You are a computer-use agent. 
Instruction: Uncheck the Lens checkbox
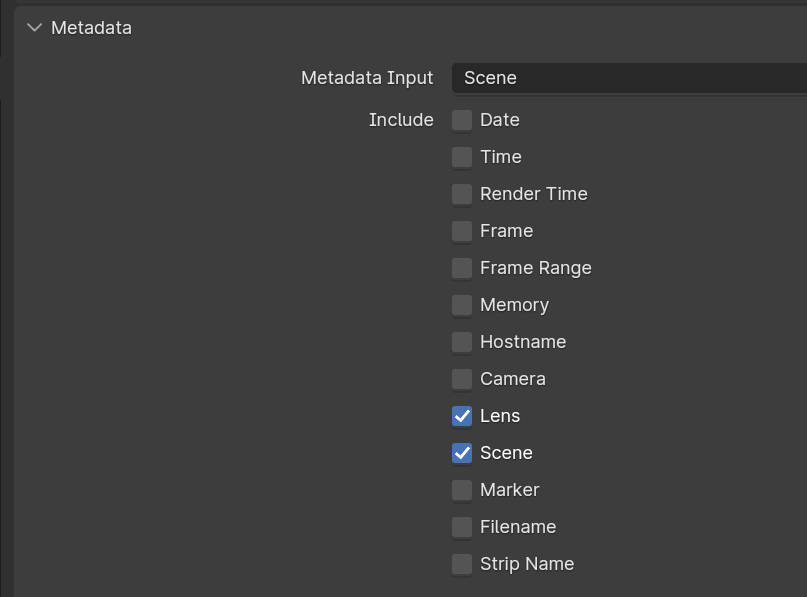[462, 416]
